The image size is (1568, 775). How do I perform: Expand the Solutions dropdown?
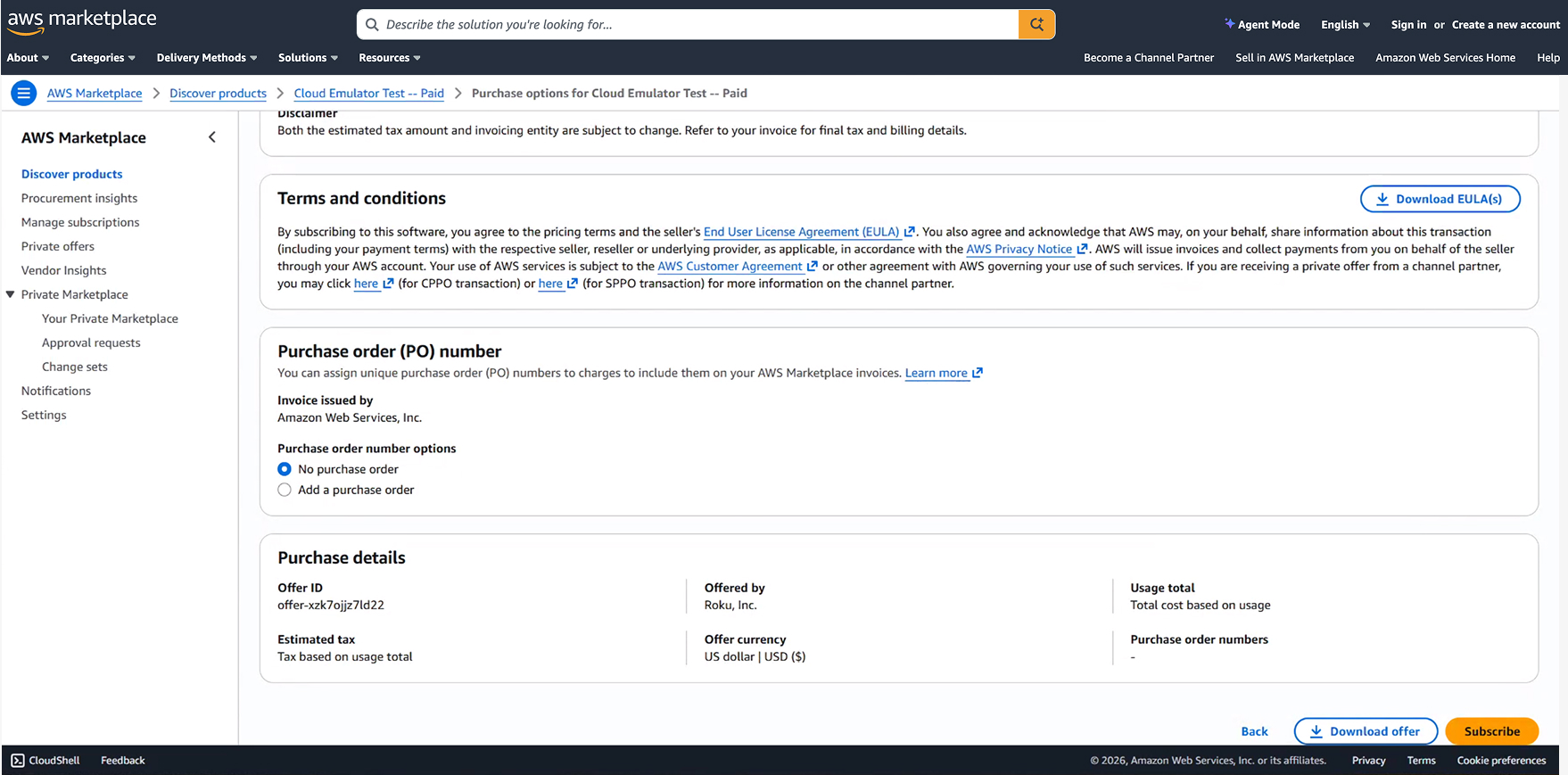pyautogui.click(x=308, y=58)
